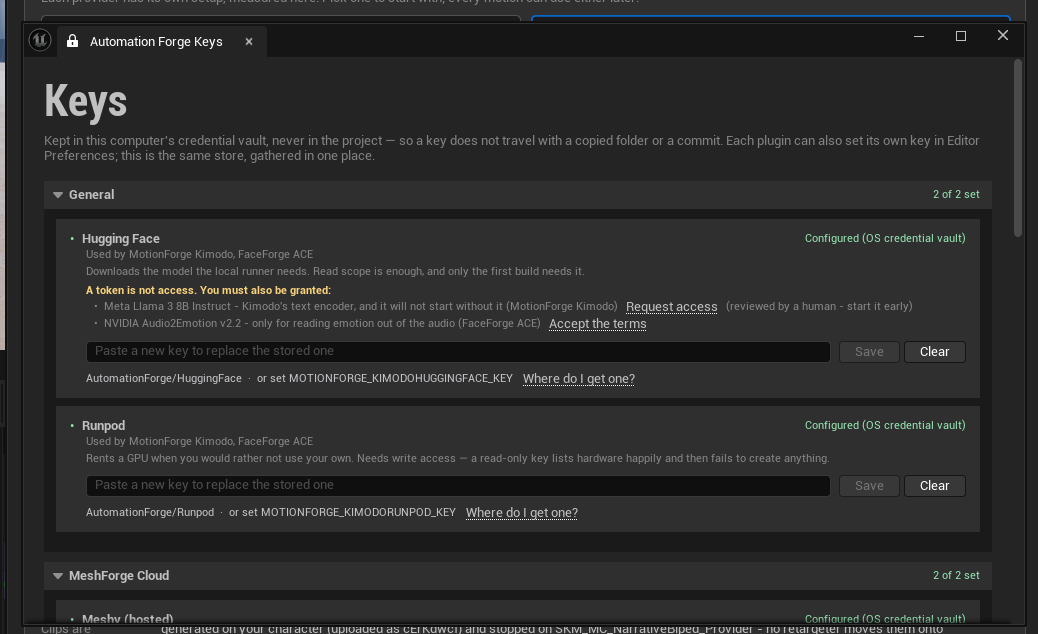Click the vertical scrollbar of Keys panel

tap(1017, 148)
